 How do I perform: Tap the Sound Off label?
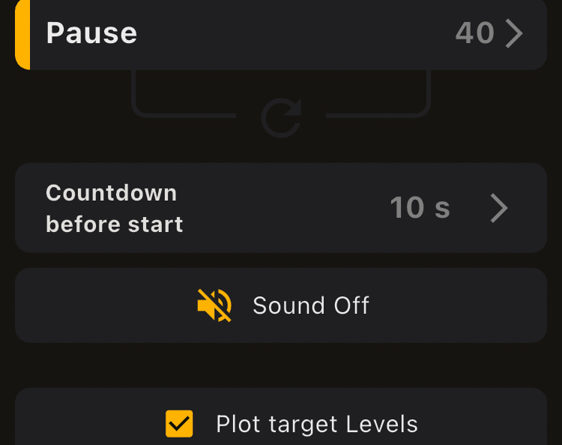(x=311, y=306)
